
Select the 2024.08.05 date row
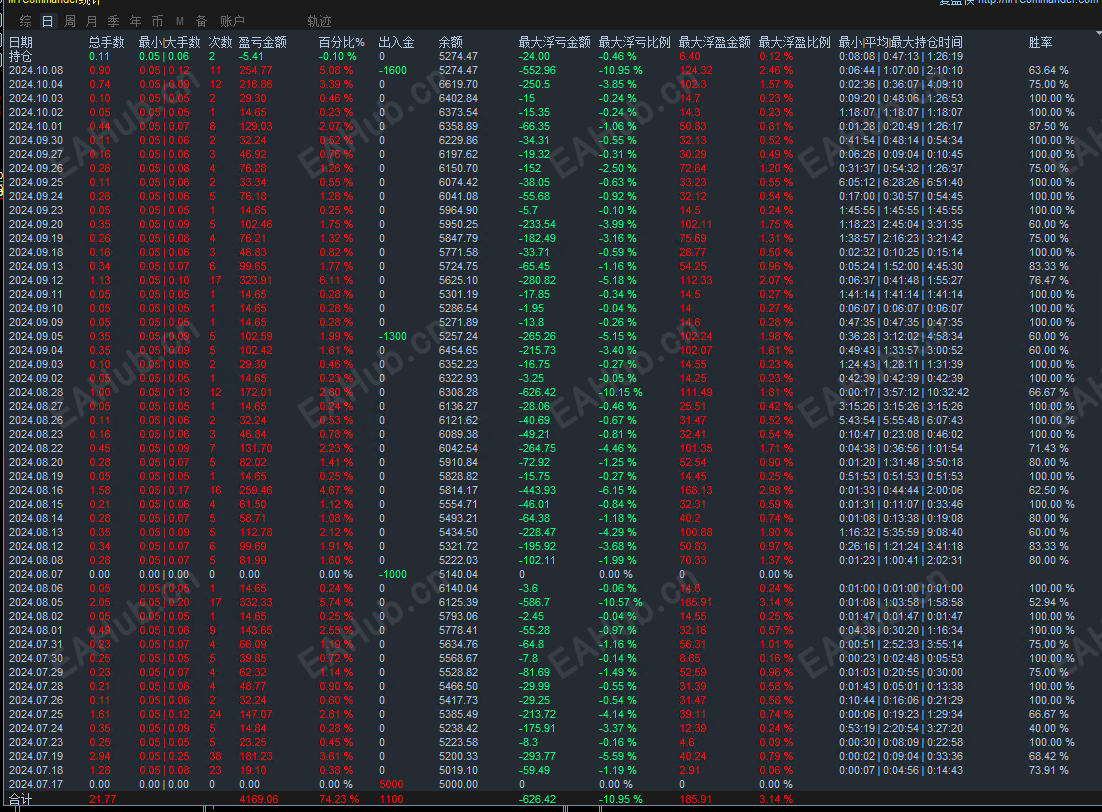tap(36, 602)
